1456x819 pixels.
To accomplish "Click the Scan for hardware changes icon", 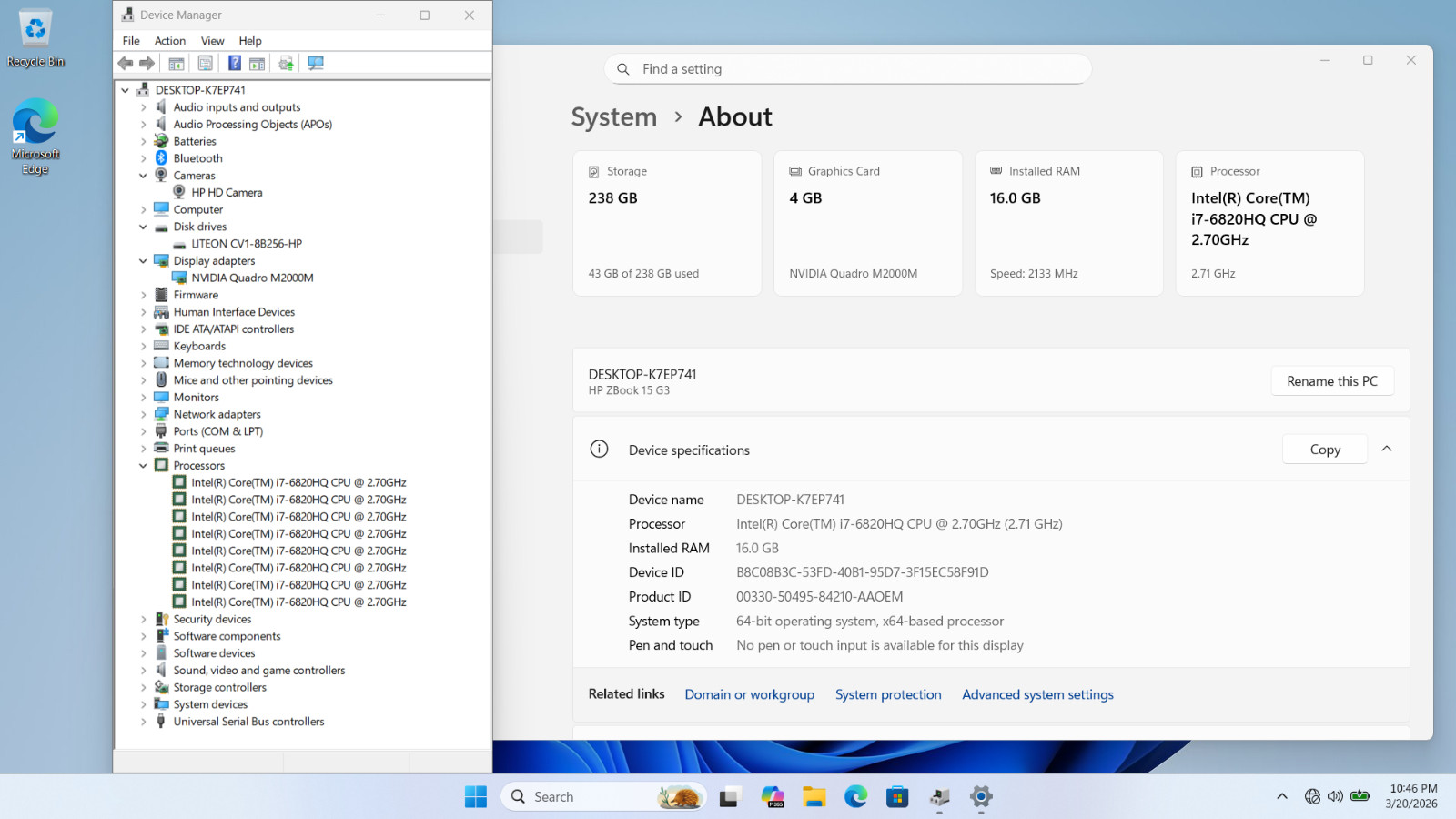I will [316, 63].
